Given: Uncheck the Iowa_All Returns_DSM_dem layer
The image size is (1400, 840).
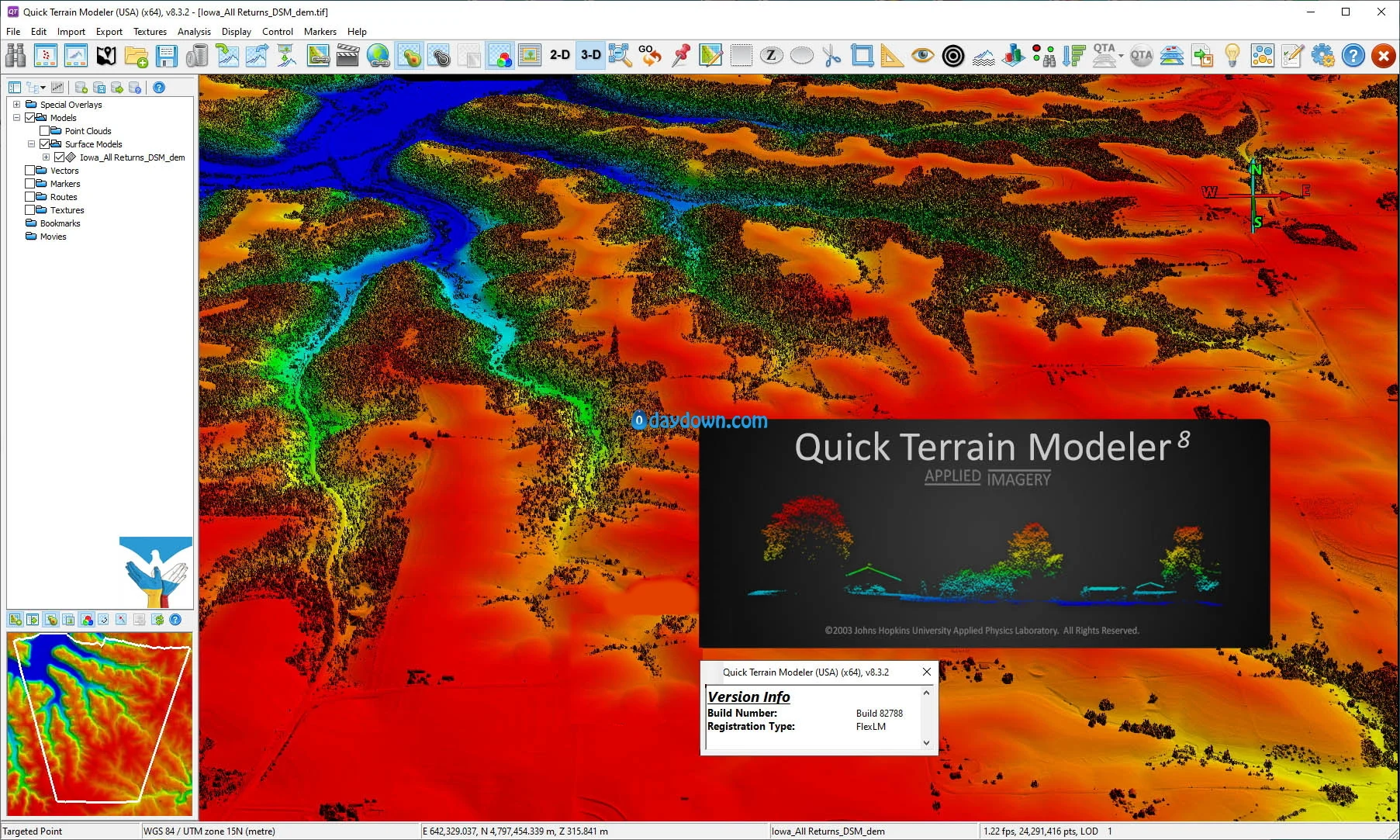Looking at the screenshot, I should pos(59,157).
